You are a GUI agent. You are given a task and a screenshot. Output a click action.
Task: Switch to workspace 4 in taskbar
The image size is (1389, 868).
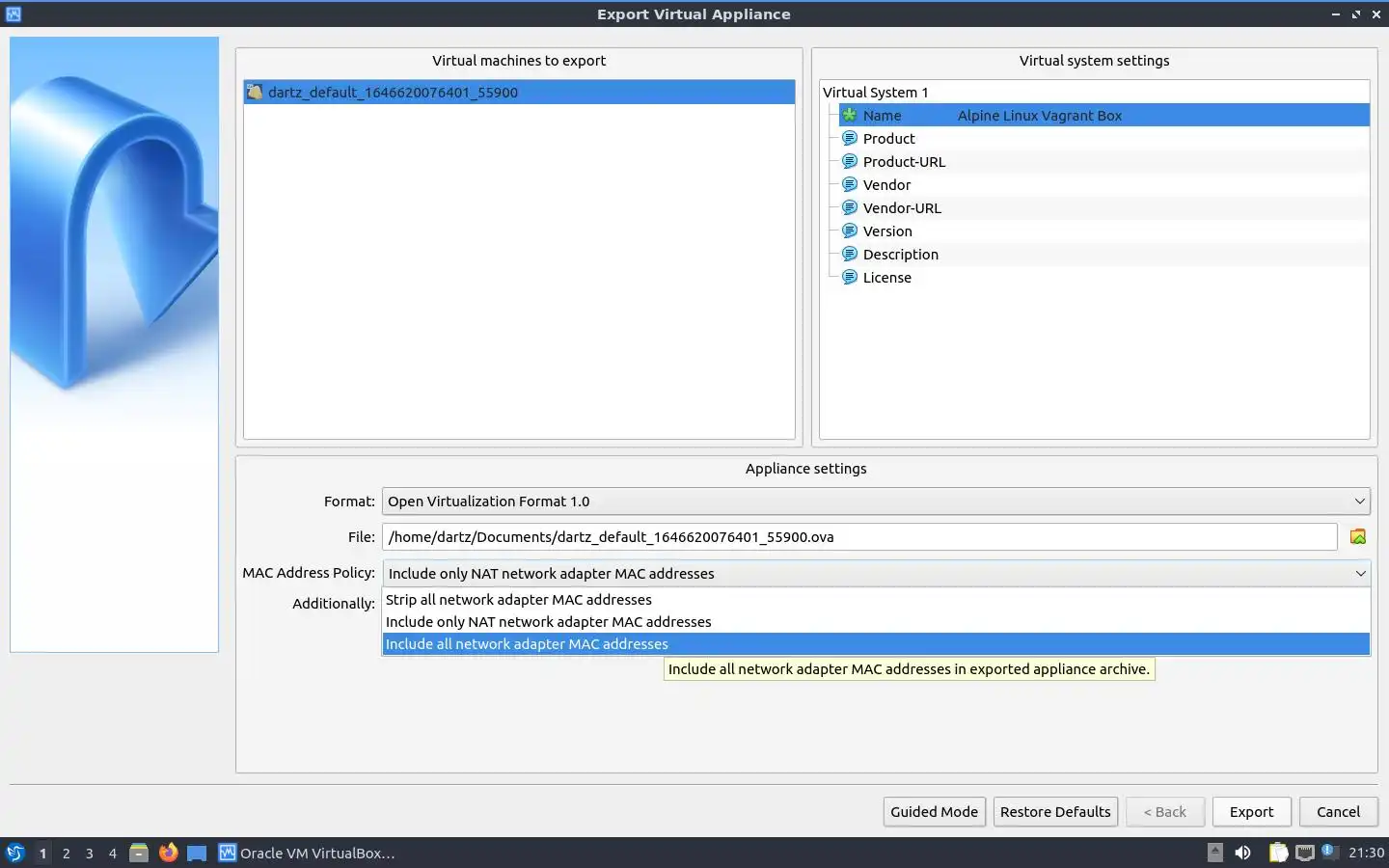coord(113,853)
